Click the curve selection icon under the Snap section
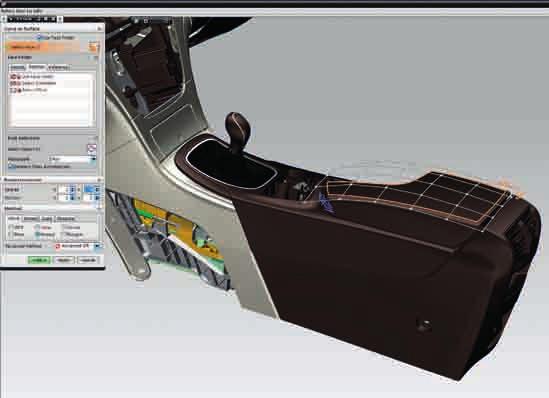This screenshot has width=549, height=398. click(92, 148)
